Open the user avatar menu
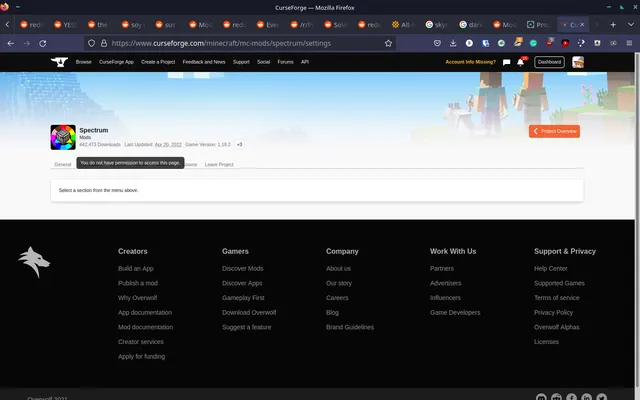This screenshot has width=640, height=400. click(578, 62)
